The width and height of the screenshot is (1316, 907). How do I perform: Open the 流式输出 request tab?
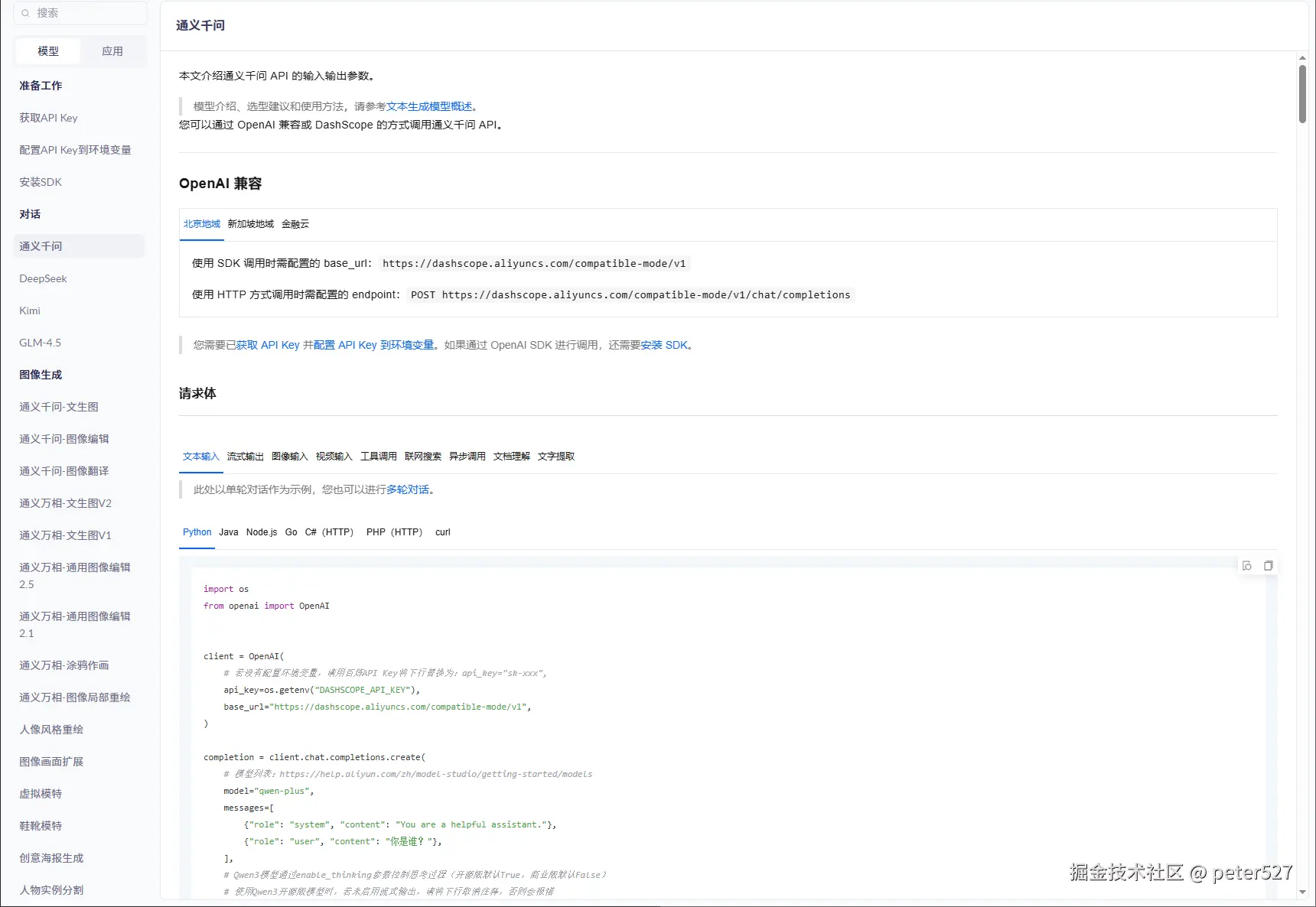coord(245,457)
